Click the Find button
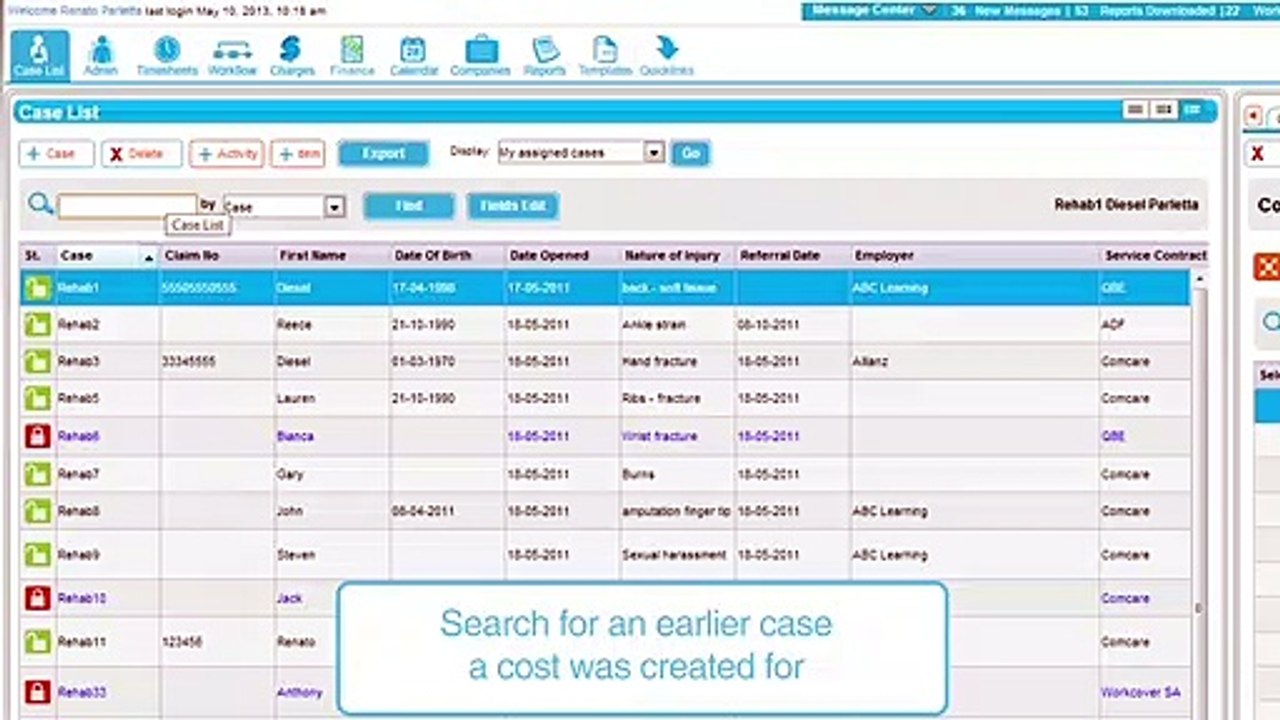 [x=409, y=205]
